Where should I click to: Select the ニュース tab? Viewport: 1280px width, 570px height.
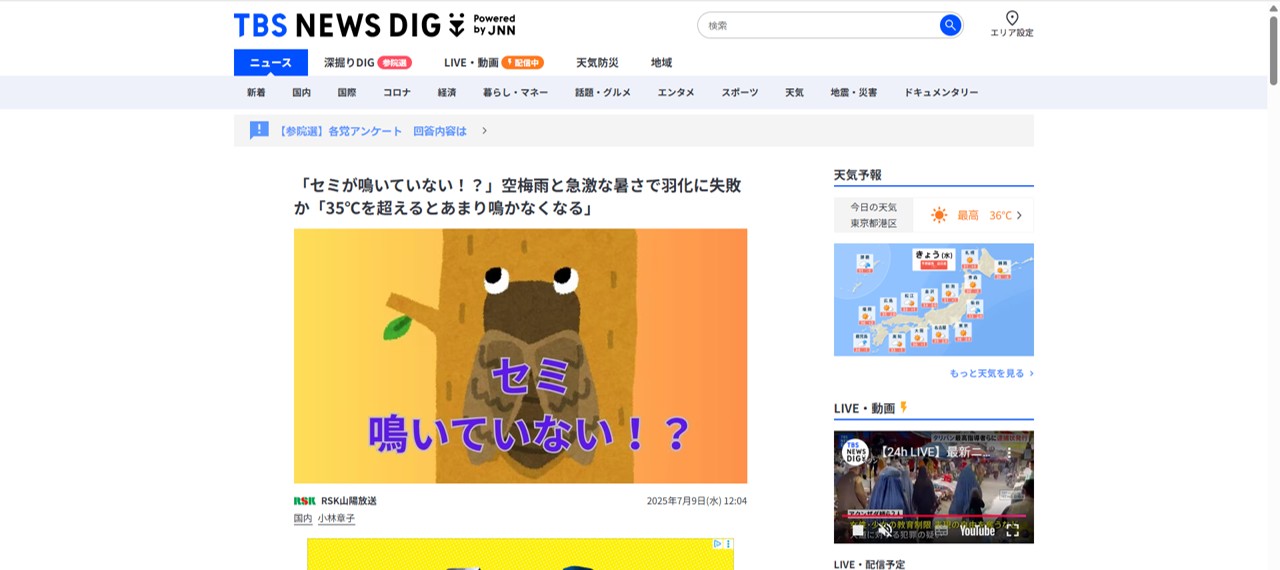[271, 62]
